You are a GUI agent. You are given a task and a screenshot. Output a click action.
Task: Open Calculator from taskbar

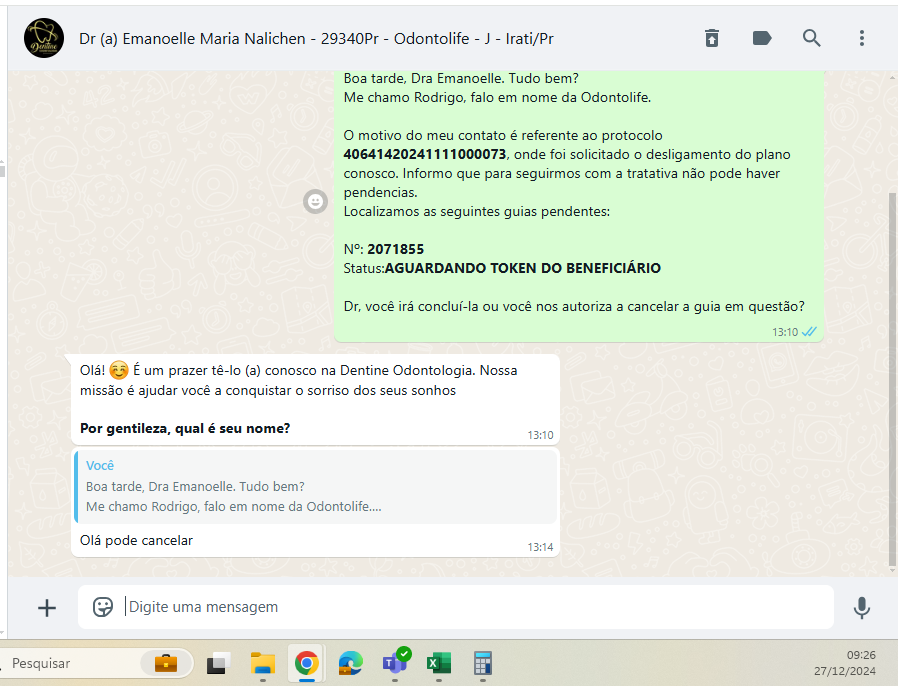point(483,663)
